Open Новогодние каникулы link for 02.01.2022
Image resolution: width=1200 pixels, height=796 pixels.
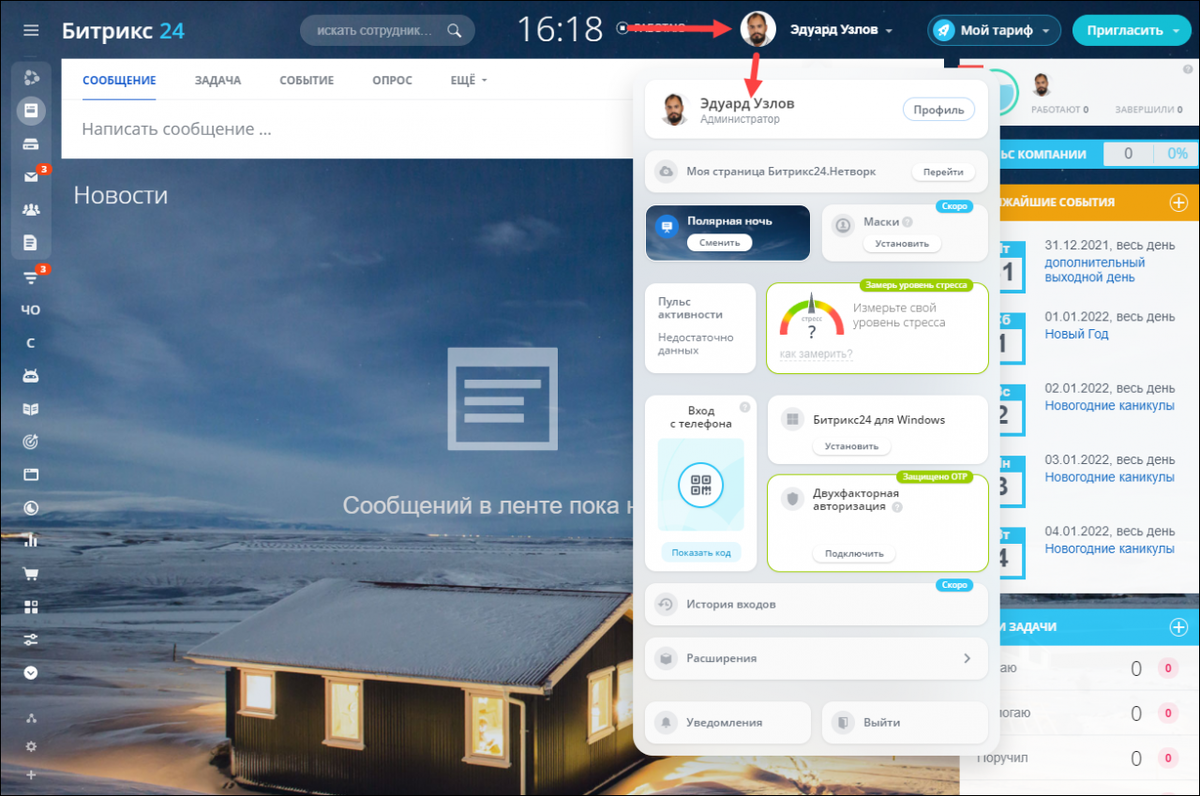tap(1110, 405)
